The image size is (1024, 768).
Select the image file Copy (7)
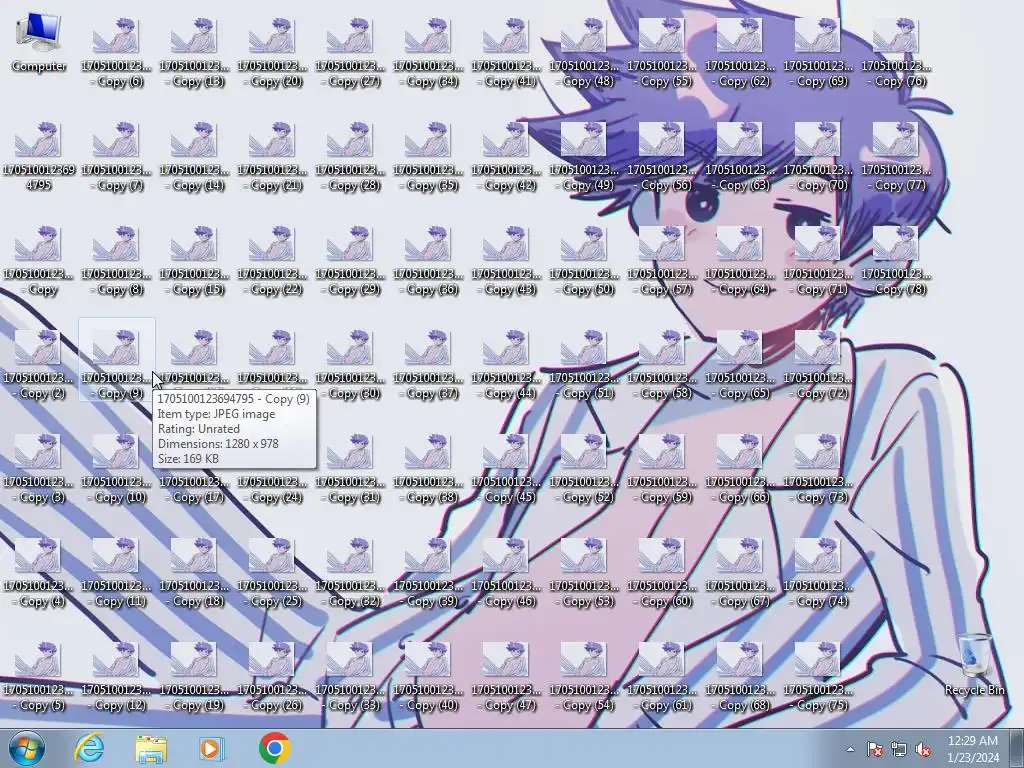tap(116, 156)
